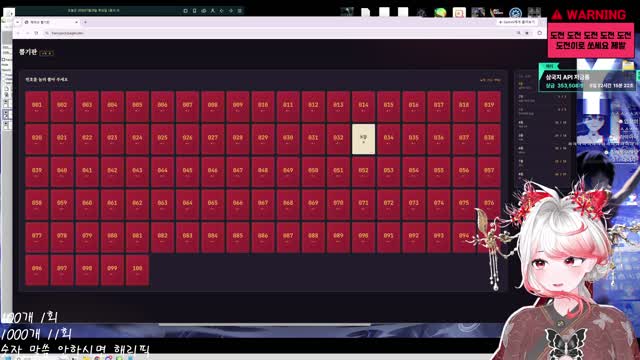Screen dimensions: 640x360
Task: Choose the red card numbered 019
Action: click(489, 107)
